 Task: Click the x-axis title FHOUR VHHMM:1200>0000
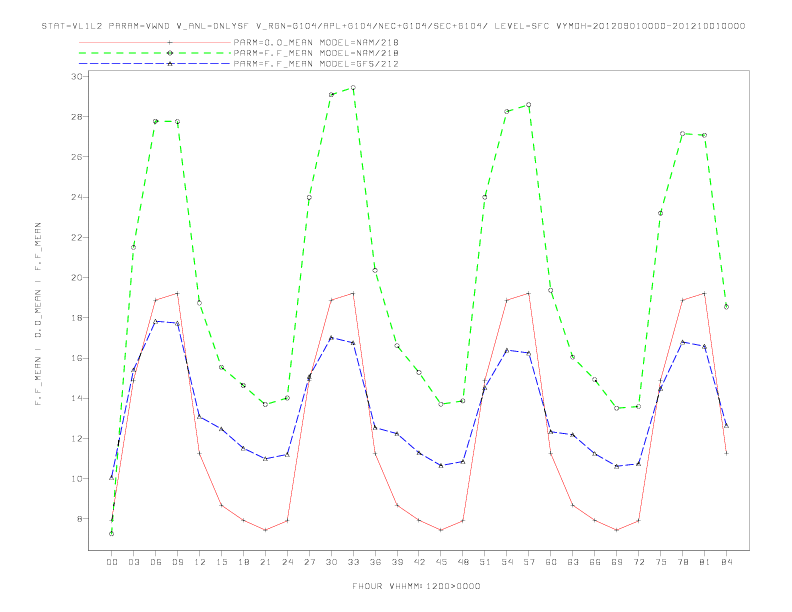416,586
